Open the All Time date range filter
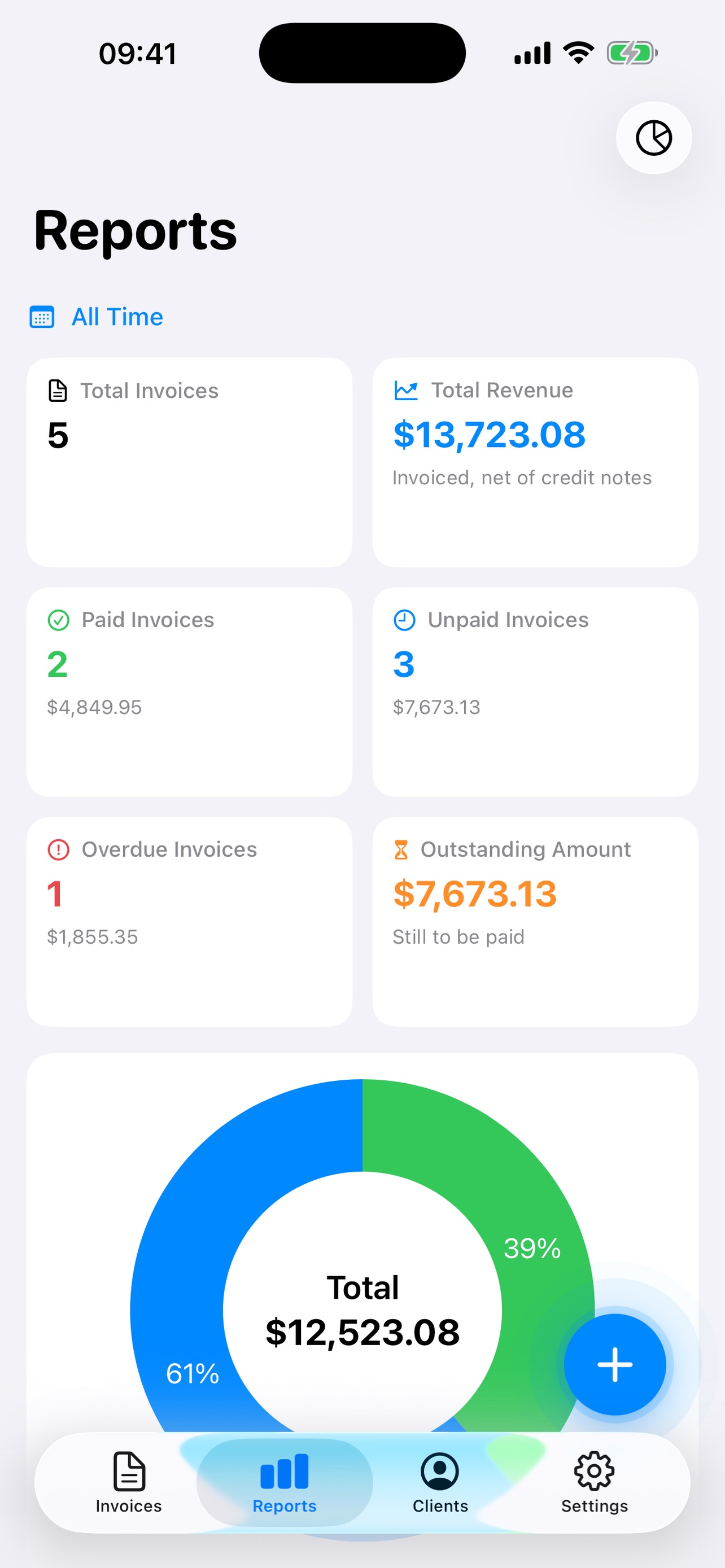 (96, 317)
